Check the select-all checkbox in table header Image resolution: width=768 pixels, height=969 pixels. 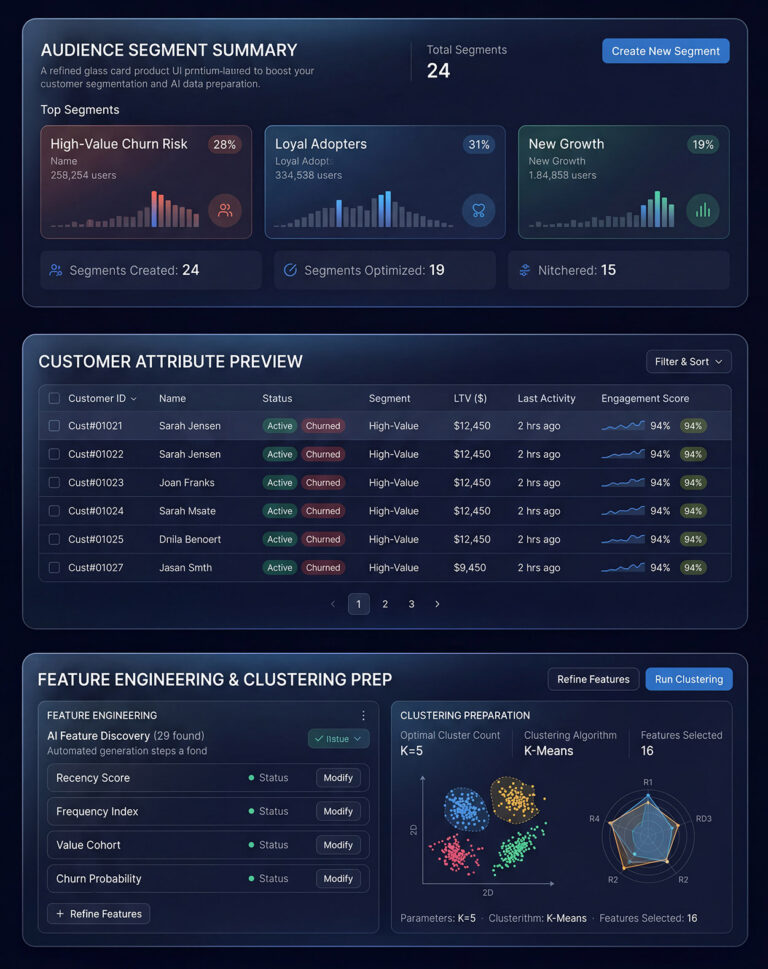[x=54, y=398]
